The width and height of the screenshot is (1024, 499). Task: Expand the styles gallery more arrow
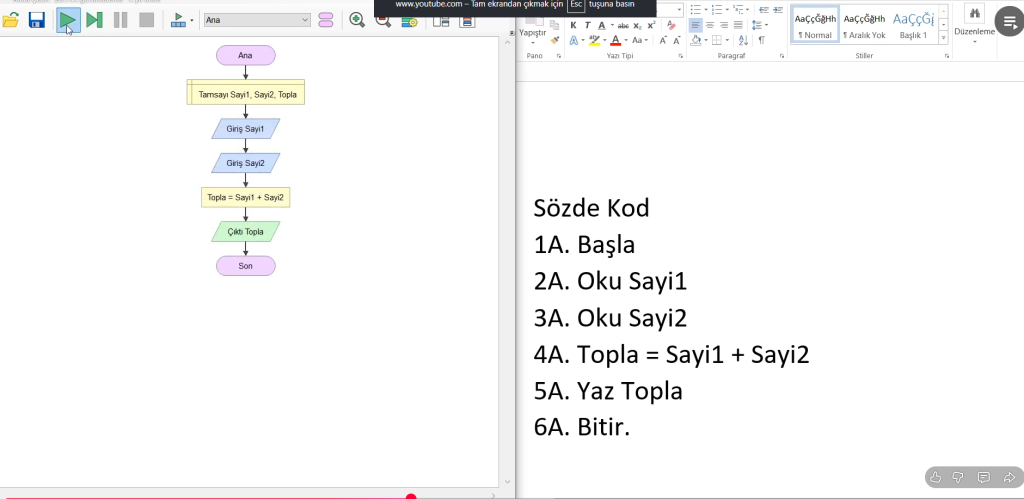944,37
